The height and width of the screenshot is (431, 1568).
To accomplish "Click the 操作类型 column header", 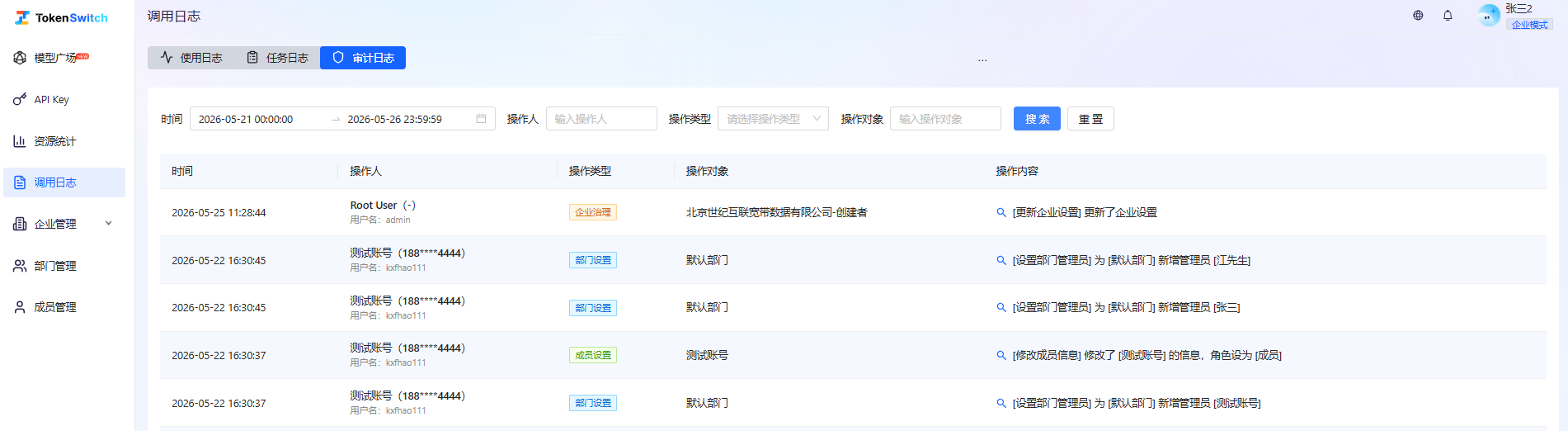I will coord(590,171).
